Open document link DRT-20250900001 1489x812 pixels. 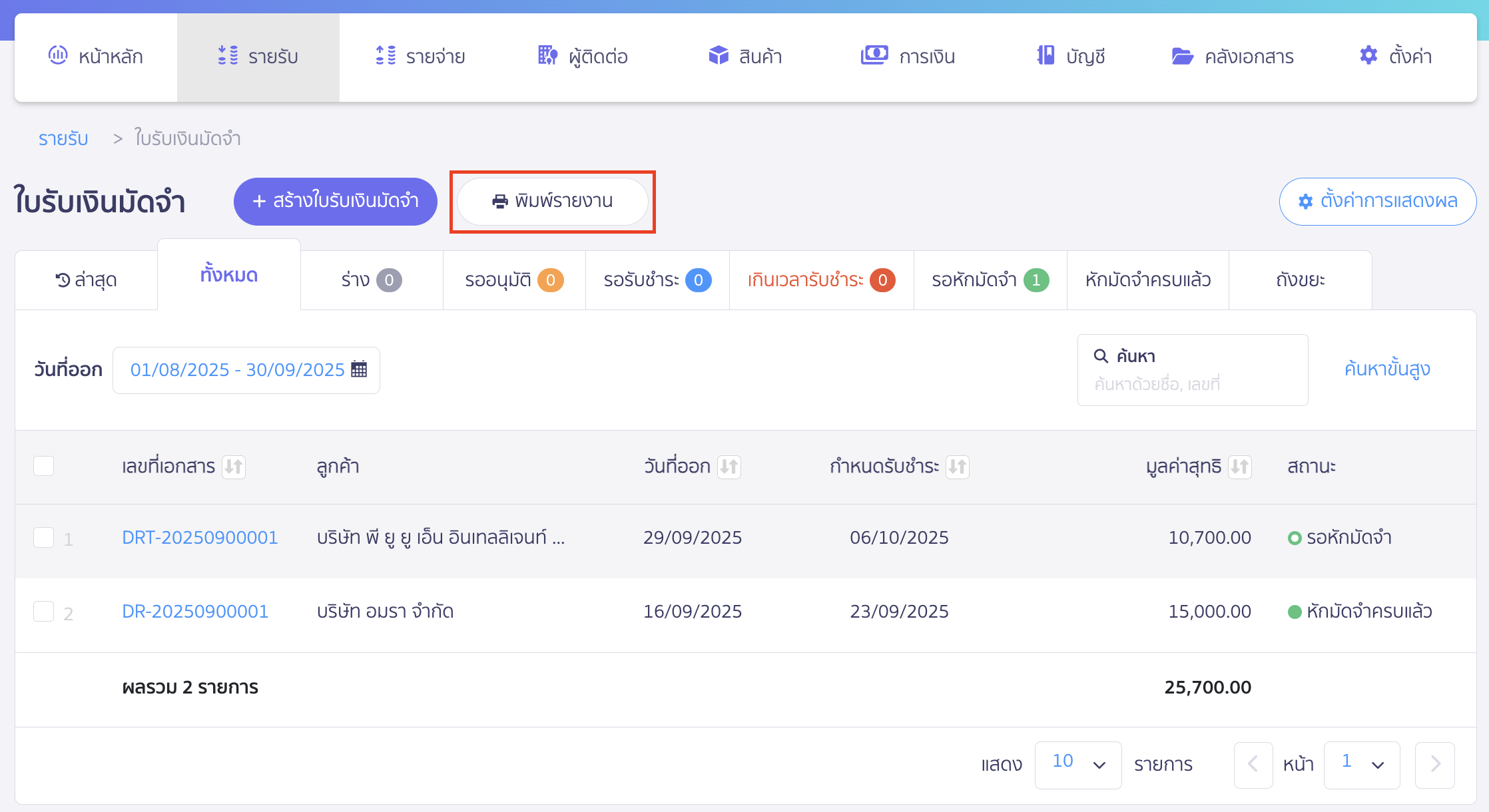coord(200,537)
